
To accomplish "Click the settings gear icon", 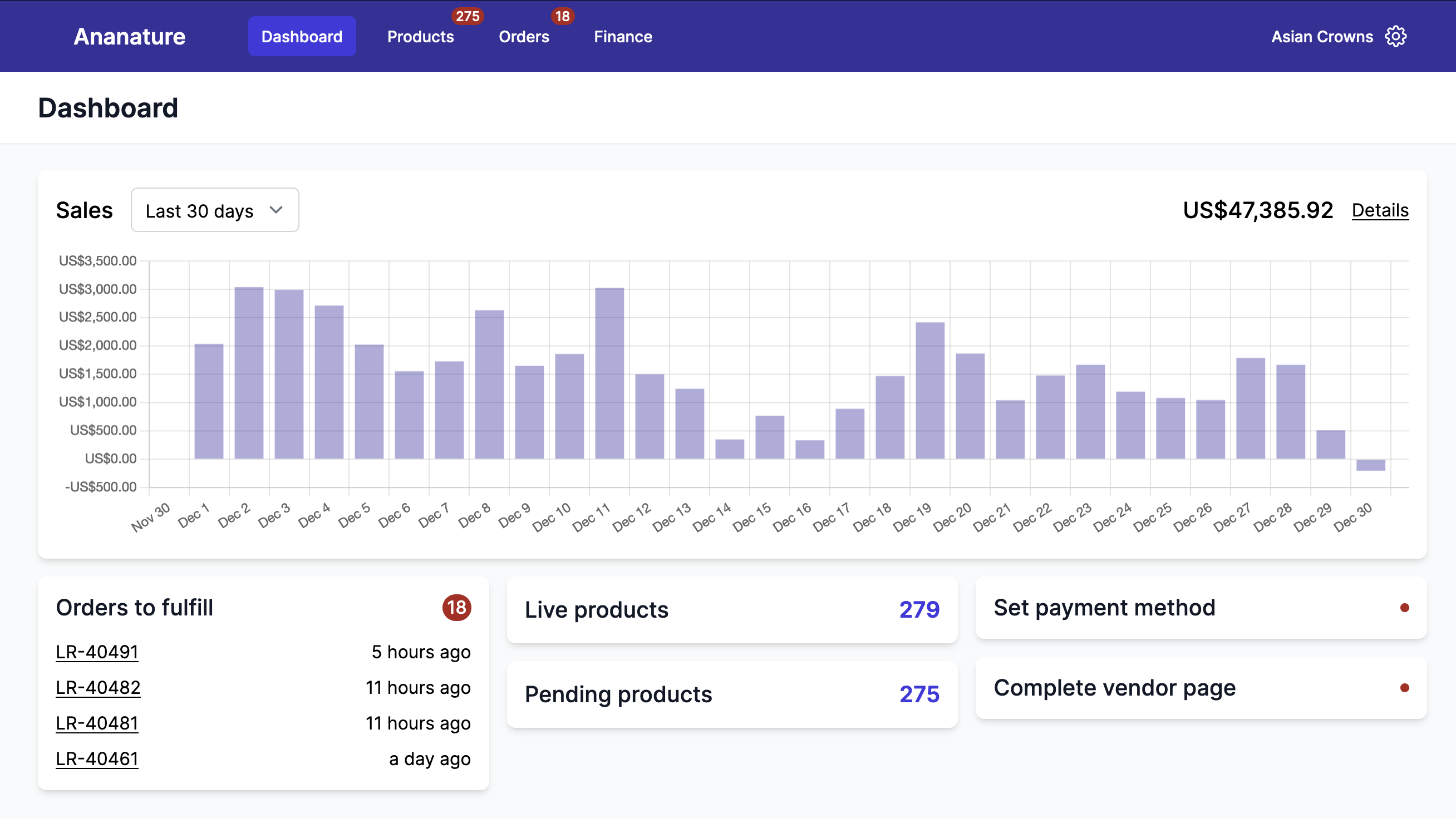I will point(1397,36).
